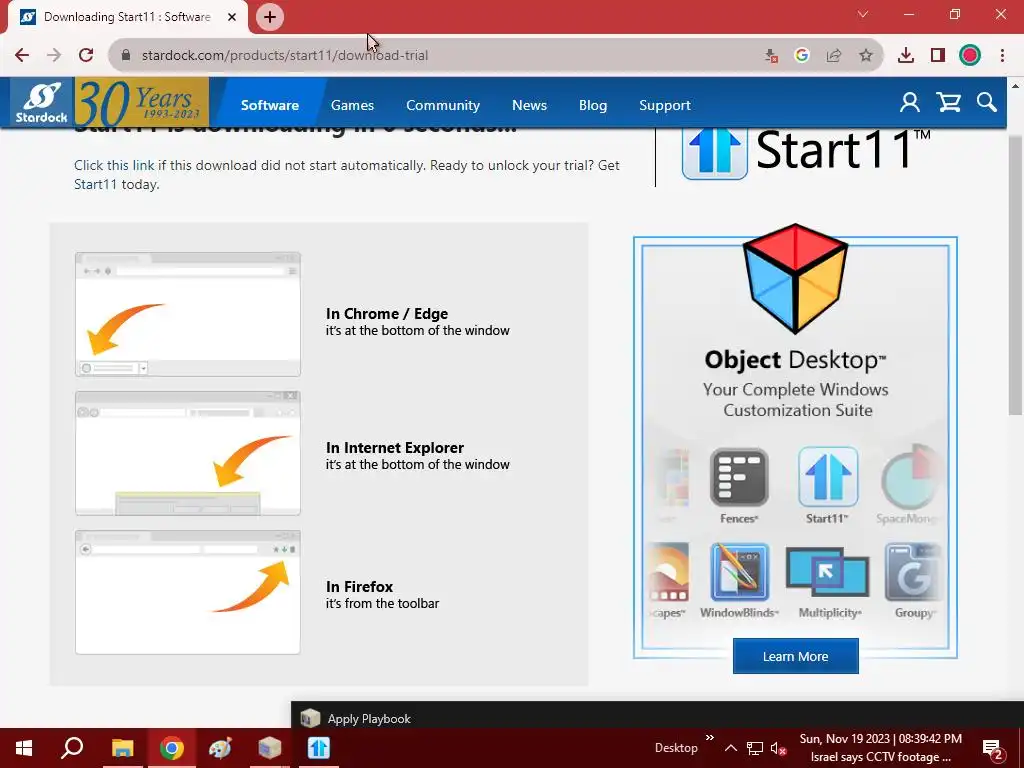Viewport: 1024px width, 768px height.
Task: Click the Start11 taskbar icon
Action: point(319,748)
